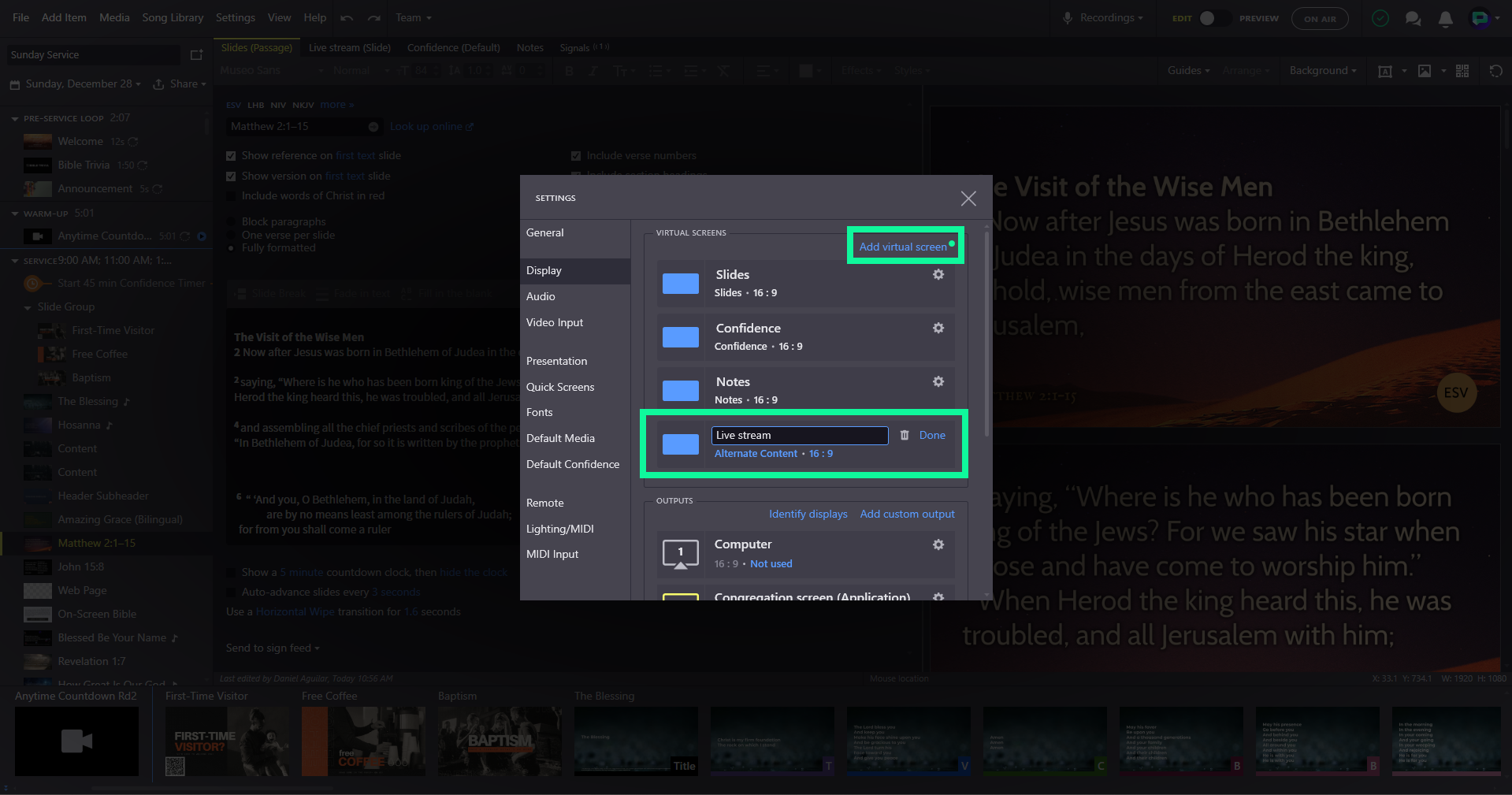Open the text color swatch in toolbar
The image size is (1512, 795).
(805, 71)
